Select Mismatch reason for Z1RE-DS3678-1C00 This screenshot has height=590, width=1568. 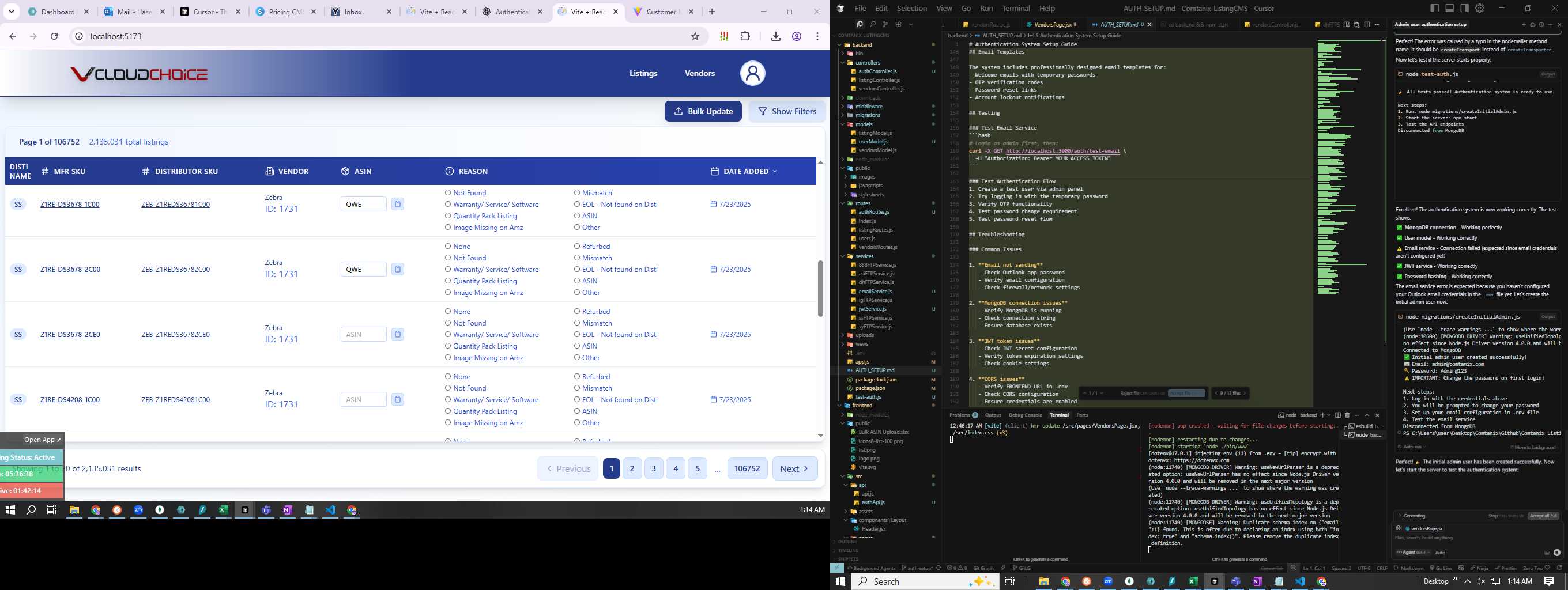576,193
